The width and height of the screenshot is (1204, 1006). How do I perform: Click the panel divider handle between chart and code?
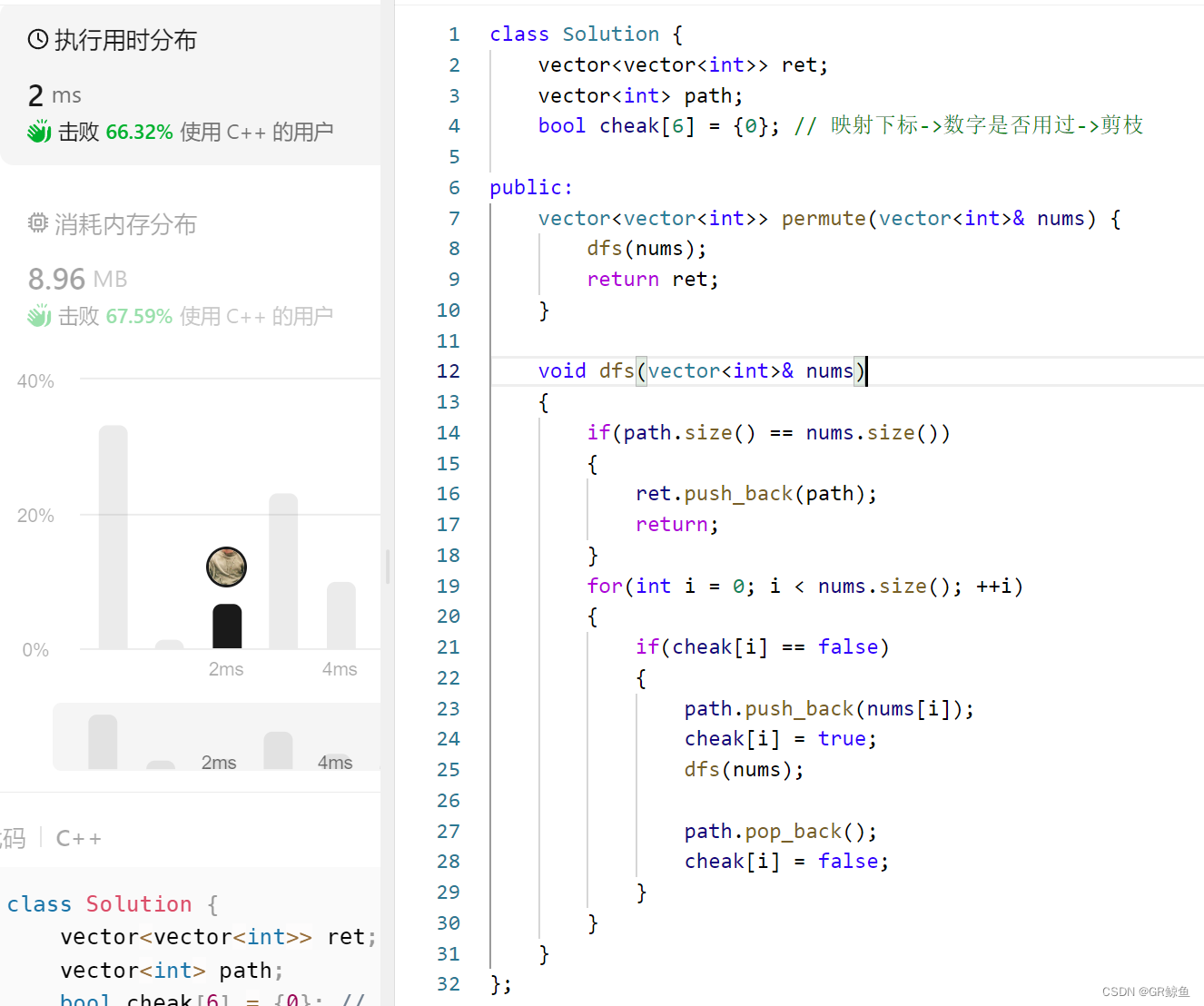pos(388,567)
